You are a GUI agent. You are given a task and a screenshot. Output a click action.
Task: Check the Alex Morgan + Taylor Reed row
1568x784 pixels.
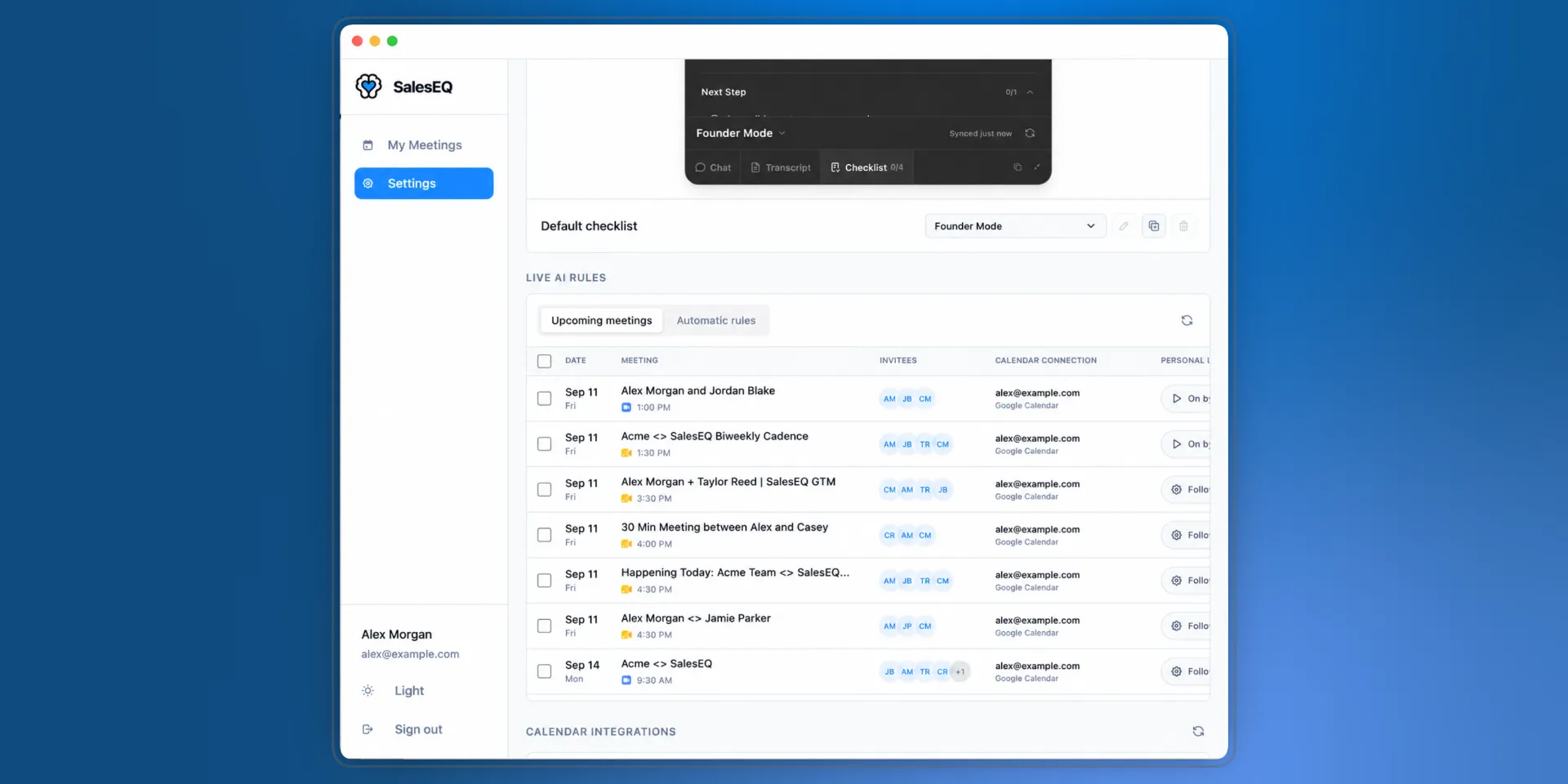[x=544, y=489]
